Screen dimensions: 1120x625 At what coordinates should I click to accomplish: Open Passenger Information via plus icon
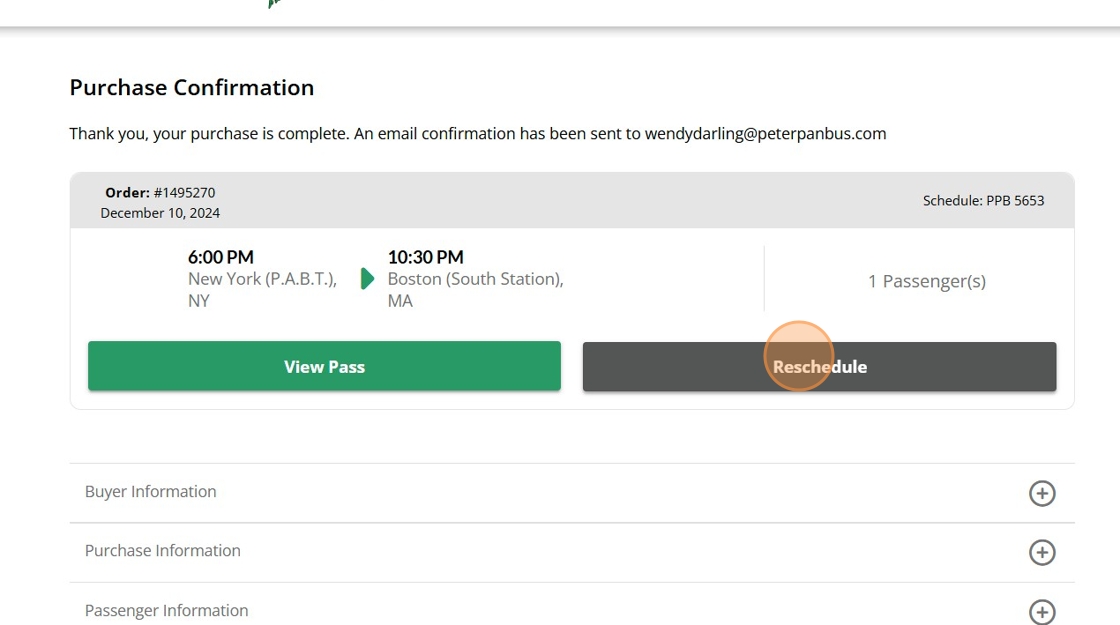coord(1042,612)
